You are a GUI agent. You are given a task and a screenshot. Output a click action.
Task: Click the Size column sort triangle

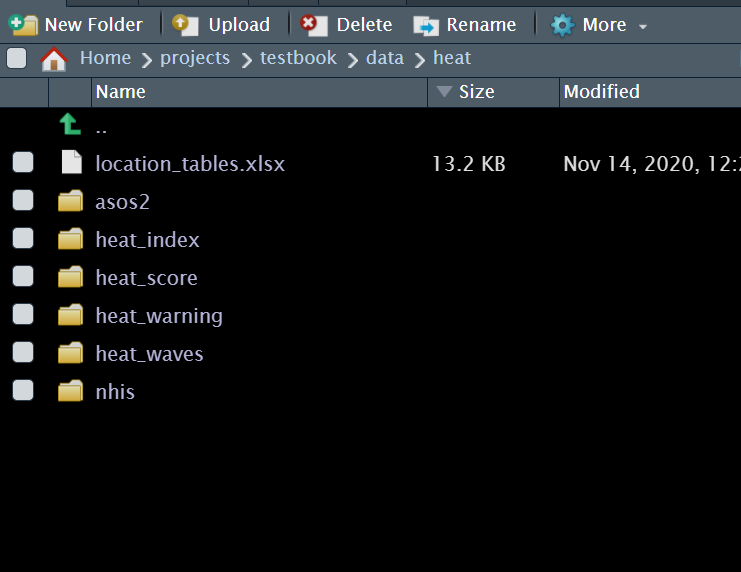coord(444,91)
